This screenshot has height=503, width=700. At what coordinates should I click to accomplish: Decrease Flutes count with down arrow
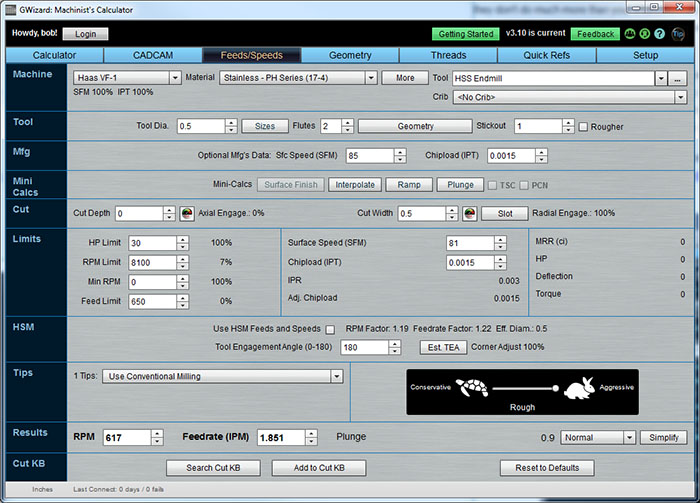coord(347,130)
